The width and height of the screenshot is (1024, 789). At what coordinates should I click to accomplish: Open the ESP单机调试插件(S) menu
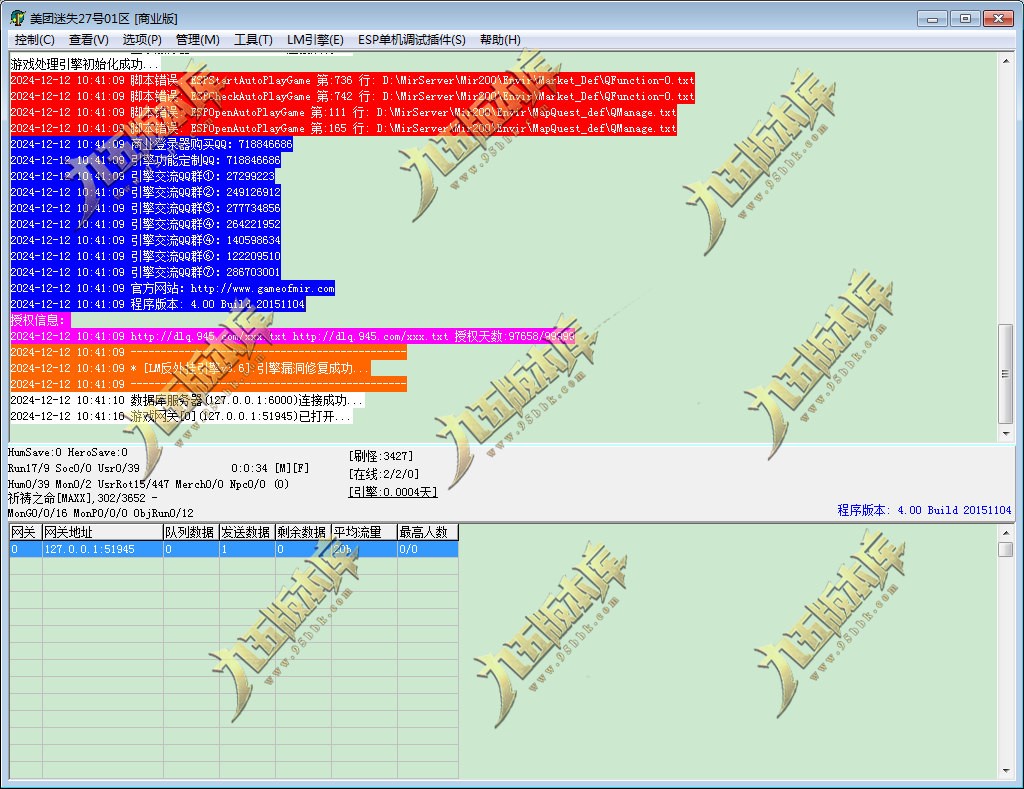coord(411,40)
